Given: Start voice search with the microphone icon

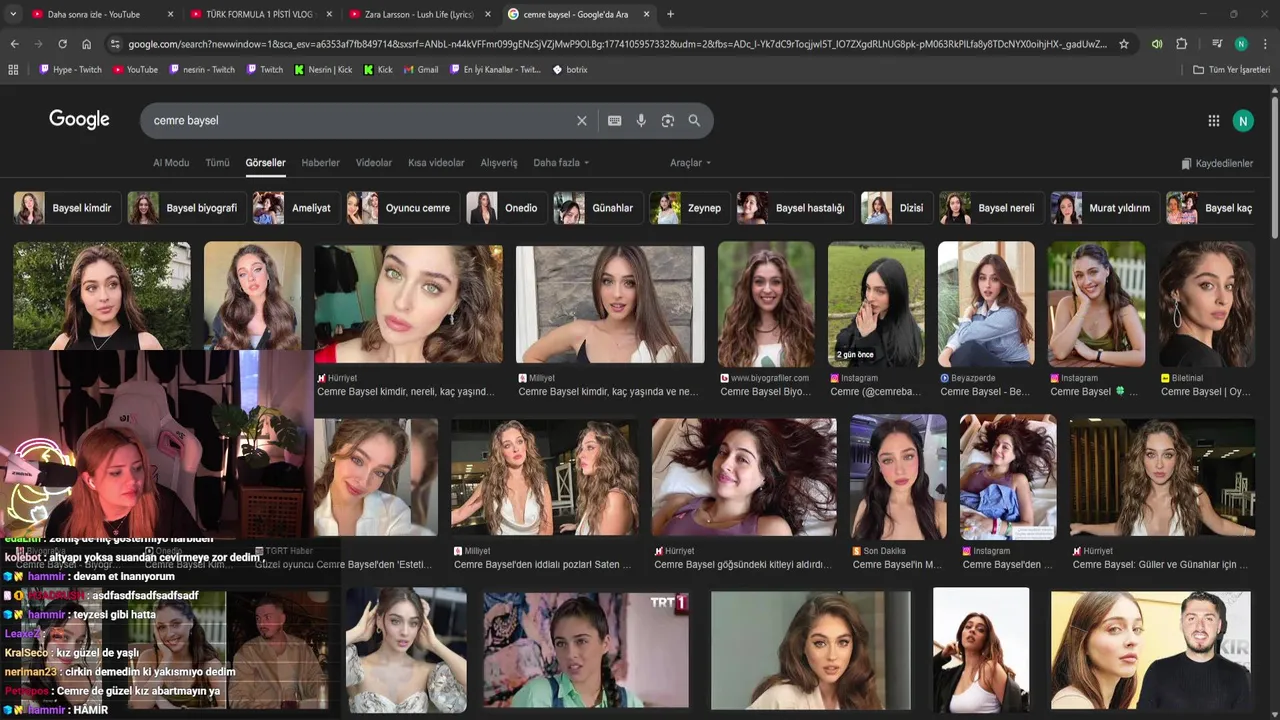Looking at the screenshot, I should point(641,121).
